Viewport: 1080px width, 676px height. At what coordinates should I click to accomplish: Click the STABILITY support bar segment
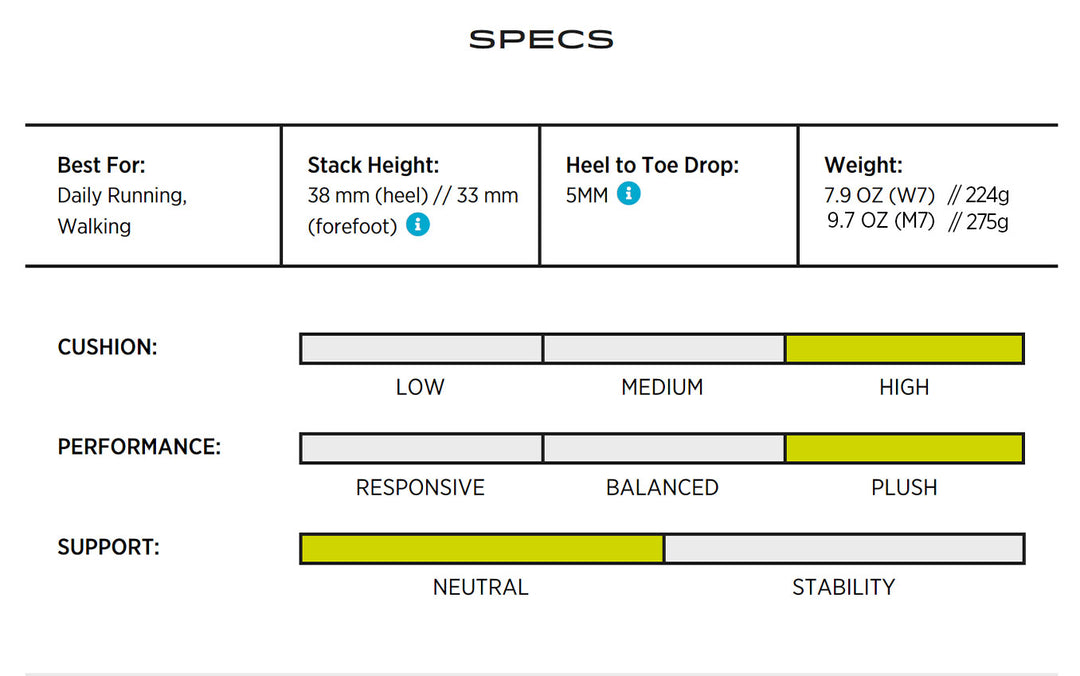click(844, 548)
